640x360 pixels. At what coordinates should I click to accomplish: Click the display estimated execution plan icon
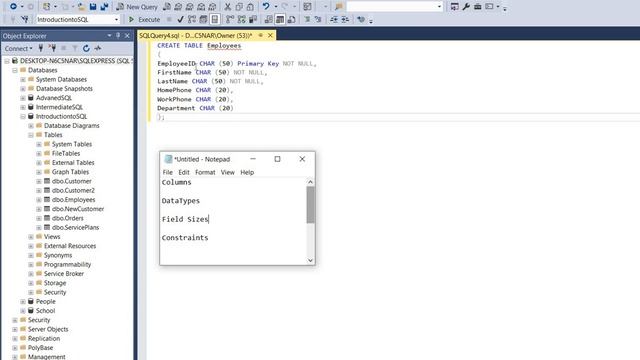(192, 19)
